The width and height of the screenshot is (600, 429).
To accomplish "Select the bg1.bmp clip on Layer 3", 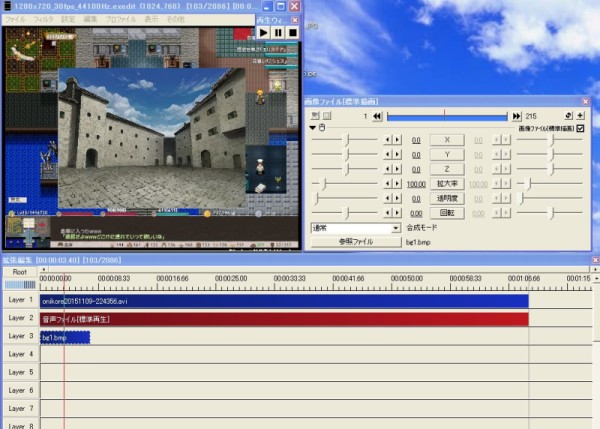I will coord(65,338).
